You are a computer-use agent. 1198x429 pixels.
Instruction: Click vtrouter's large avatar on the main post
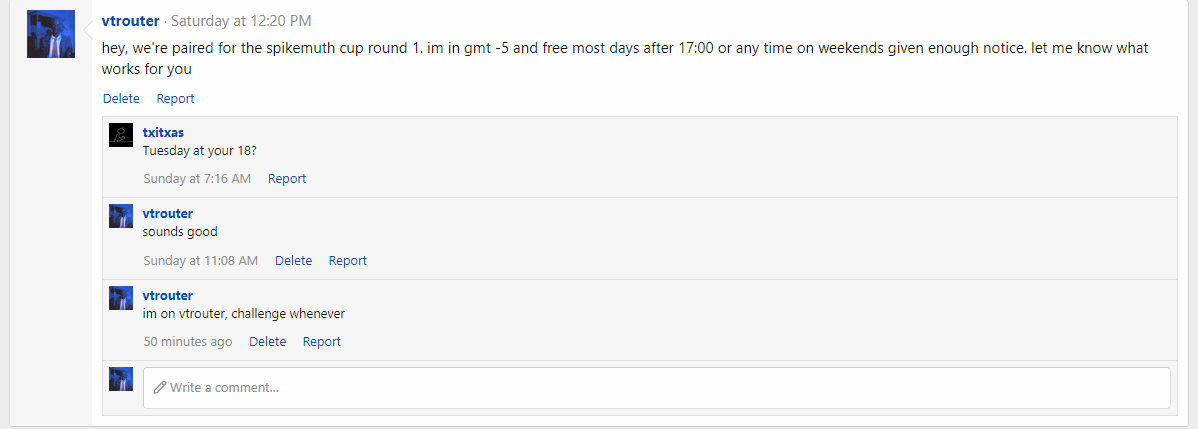(x=51, y=34)
